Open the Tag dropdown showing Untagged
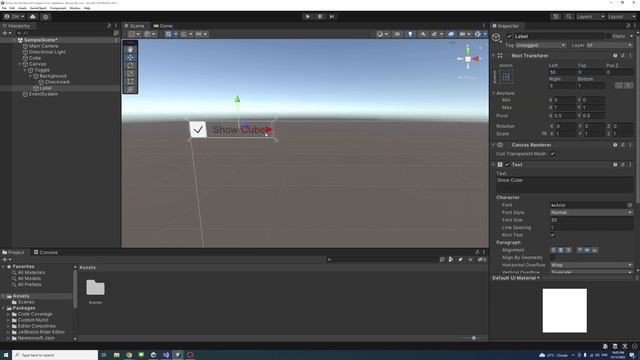640x360 pixels. 540,45
